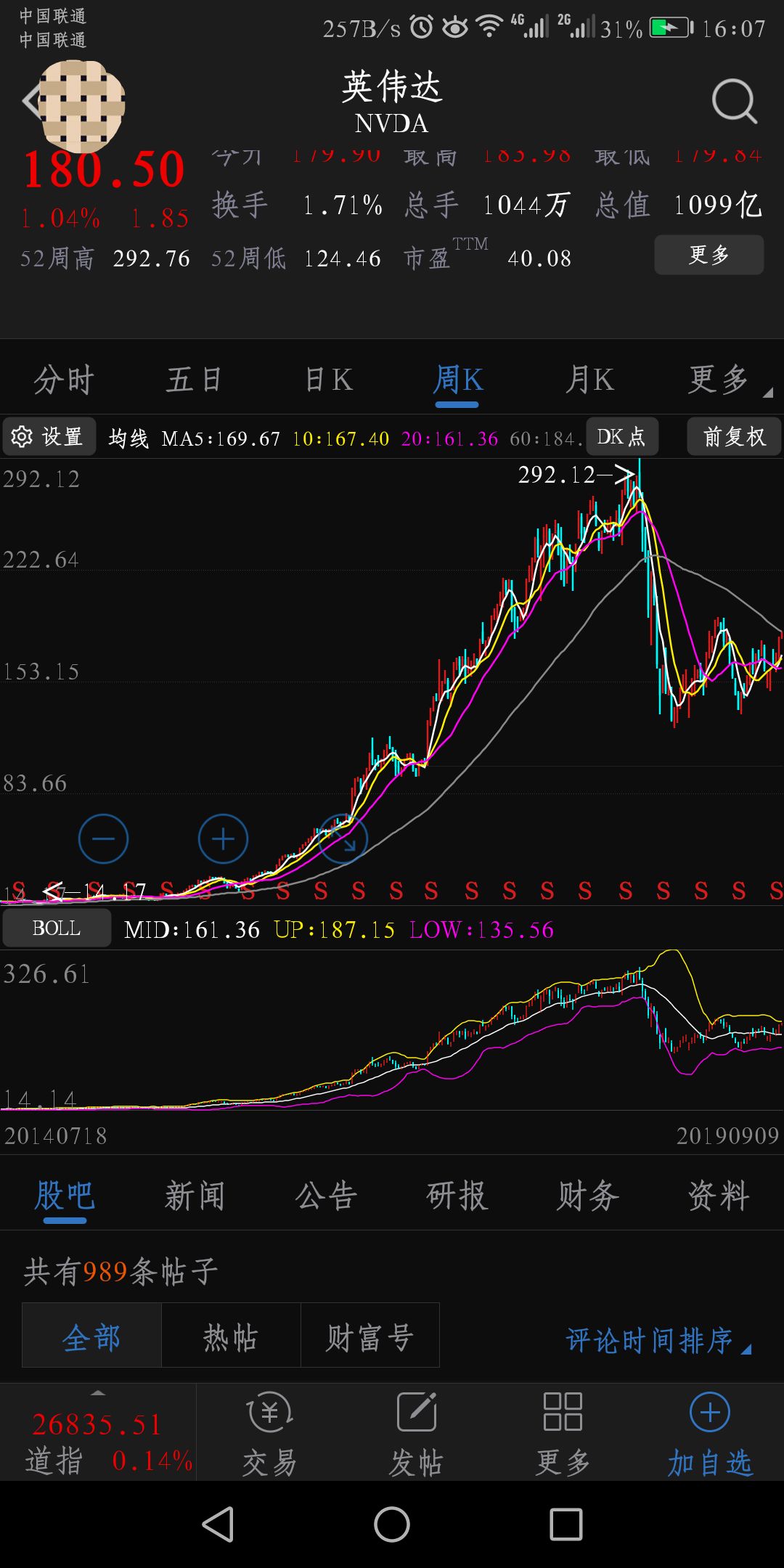Go back using the top-left arrow
The width and height of the screenshot is (784, 1568).
pyautogui.click(x=30, y=102)
